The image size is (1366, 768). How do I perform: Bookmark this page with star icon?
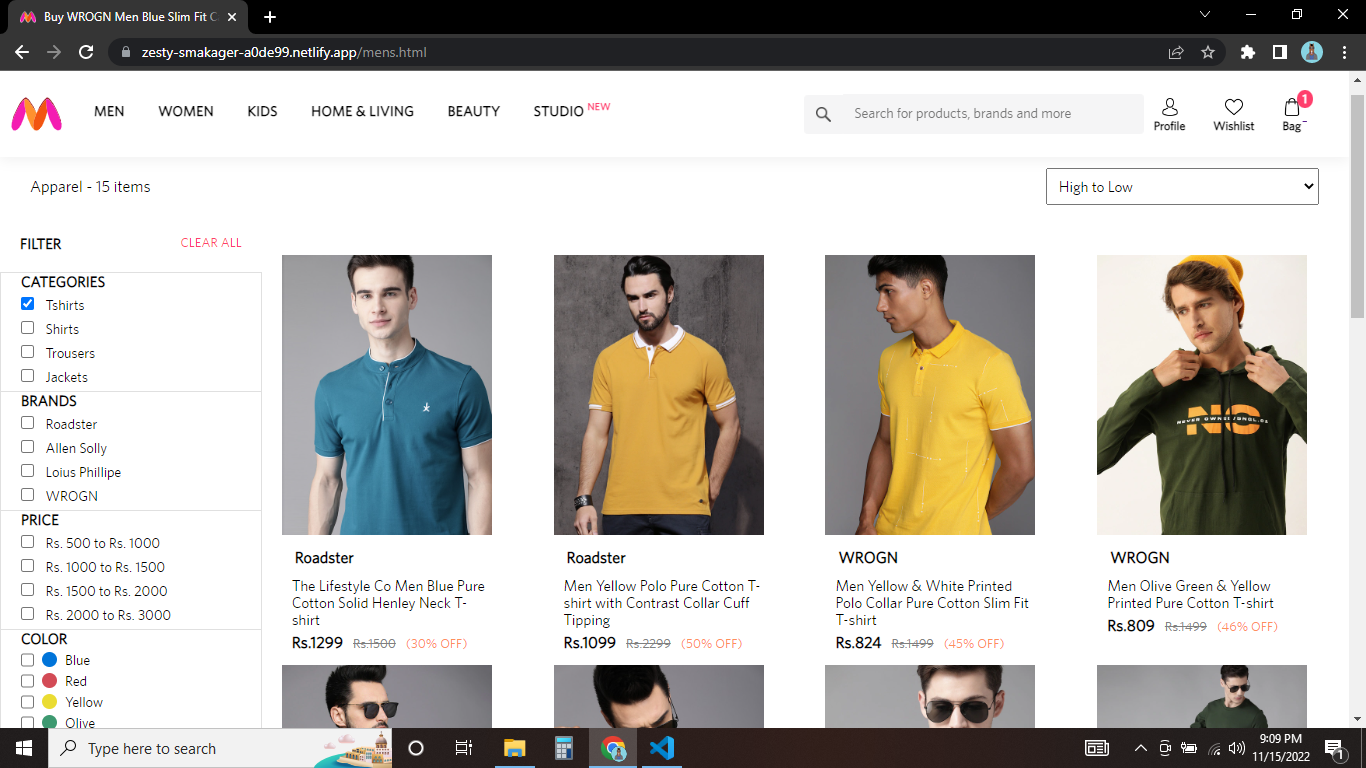[x=1208, y=52]
